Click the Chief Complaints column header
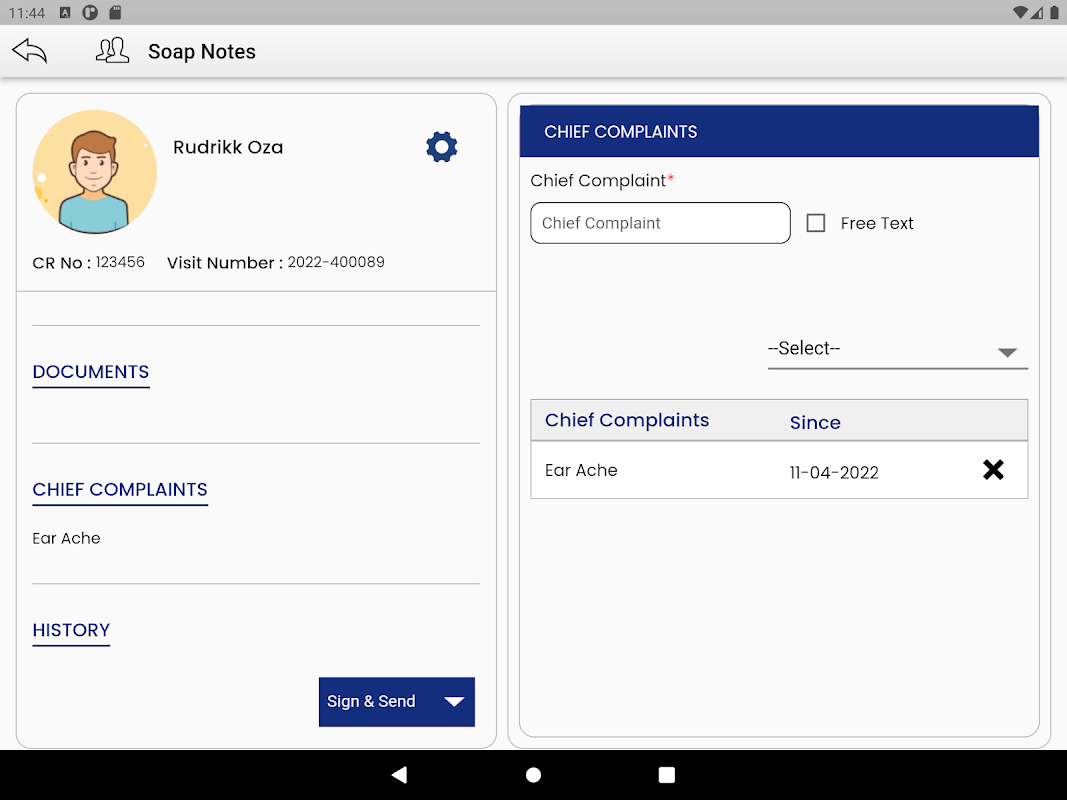The image size is (1067, 800). (x=627, y=421)
